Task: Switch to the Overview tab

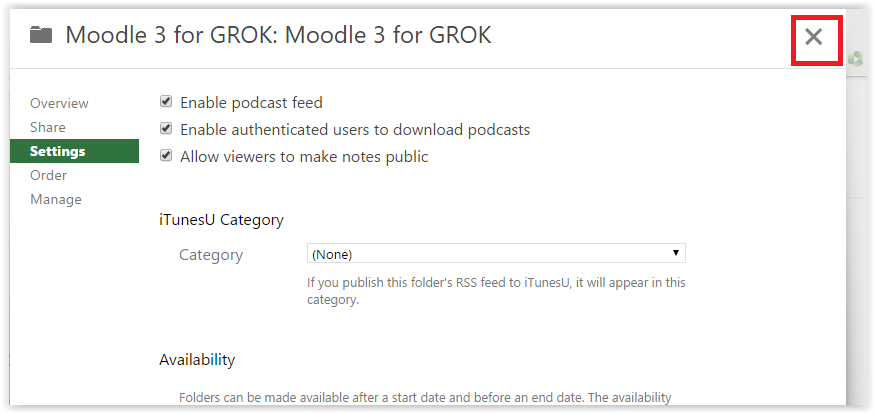Action: (x=59, y=103)
